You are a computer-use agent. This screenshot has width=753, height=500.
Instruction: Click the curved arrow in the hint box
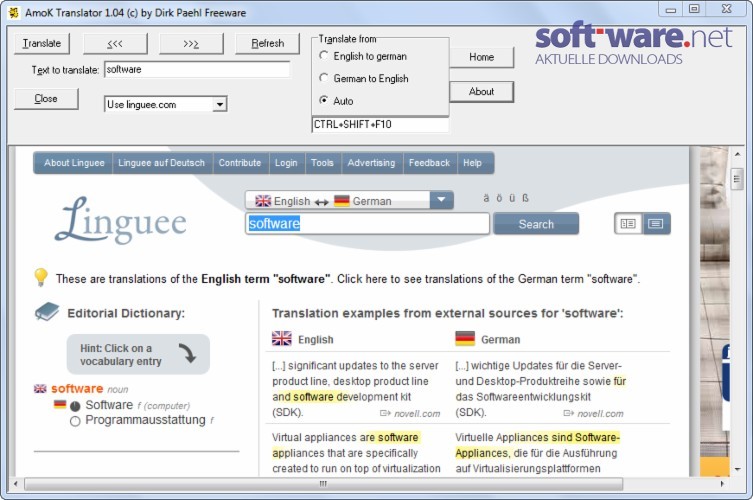coord(187,353)
